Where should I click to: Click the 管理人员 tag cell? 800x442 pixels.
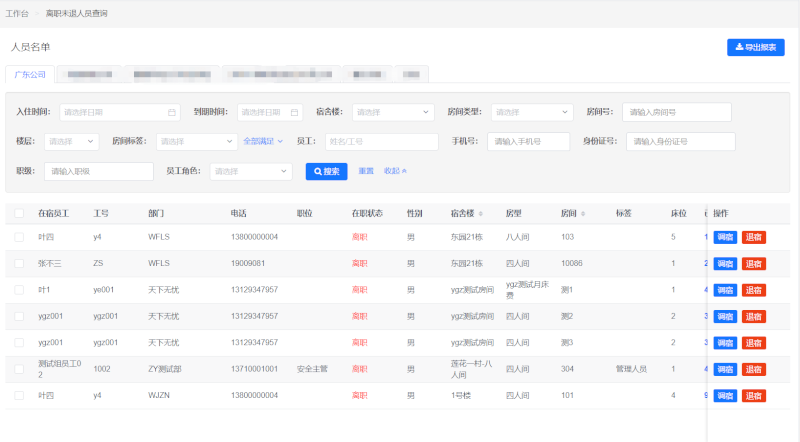tap(631, 369)
